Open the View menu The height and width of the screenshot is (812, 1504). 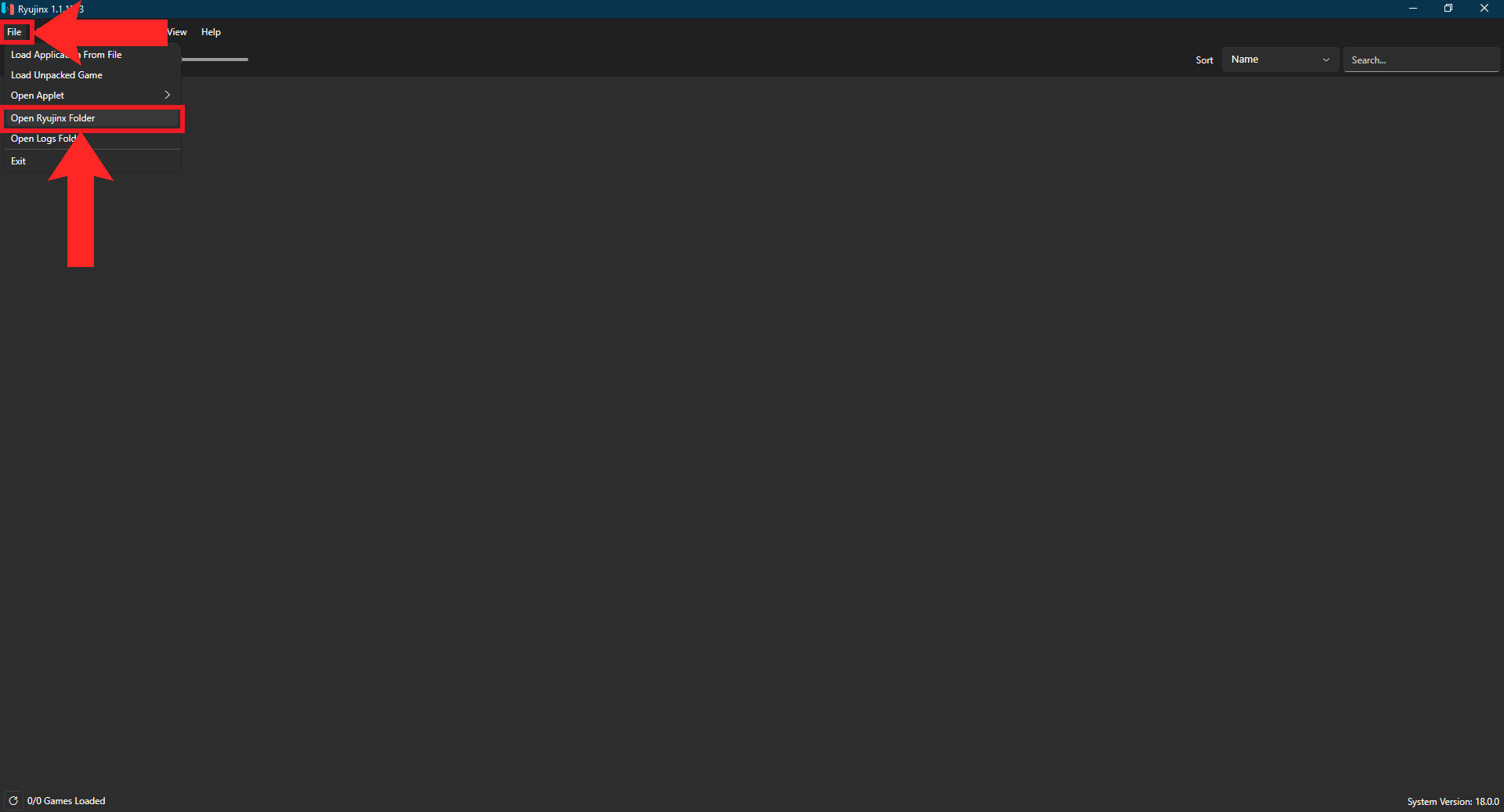click(x=177, y=32)
